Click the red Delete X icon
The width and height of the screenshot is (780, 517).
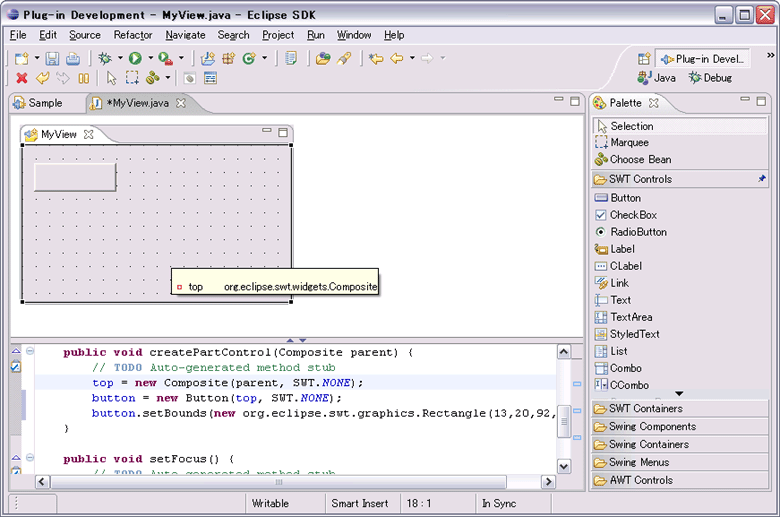pyautogui.click(x=21, y=78)
